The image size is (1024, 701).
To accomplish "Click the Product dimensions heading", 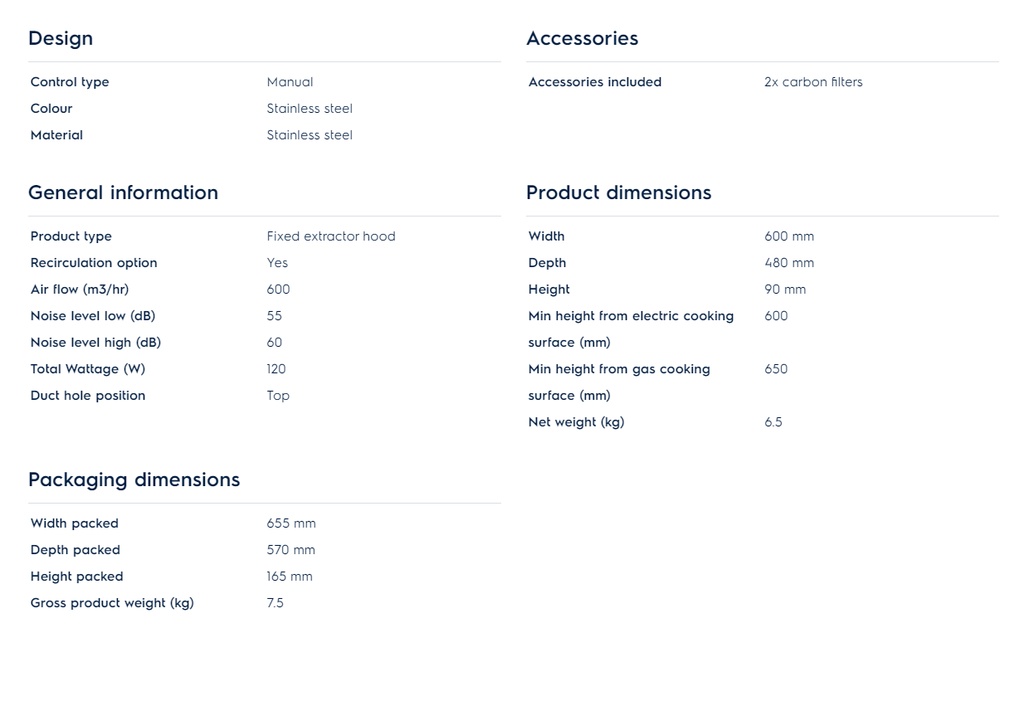I will point(619,193).
